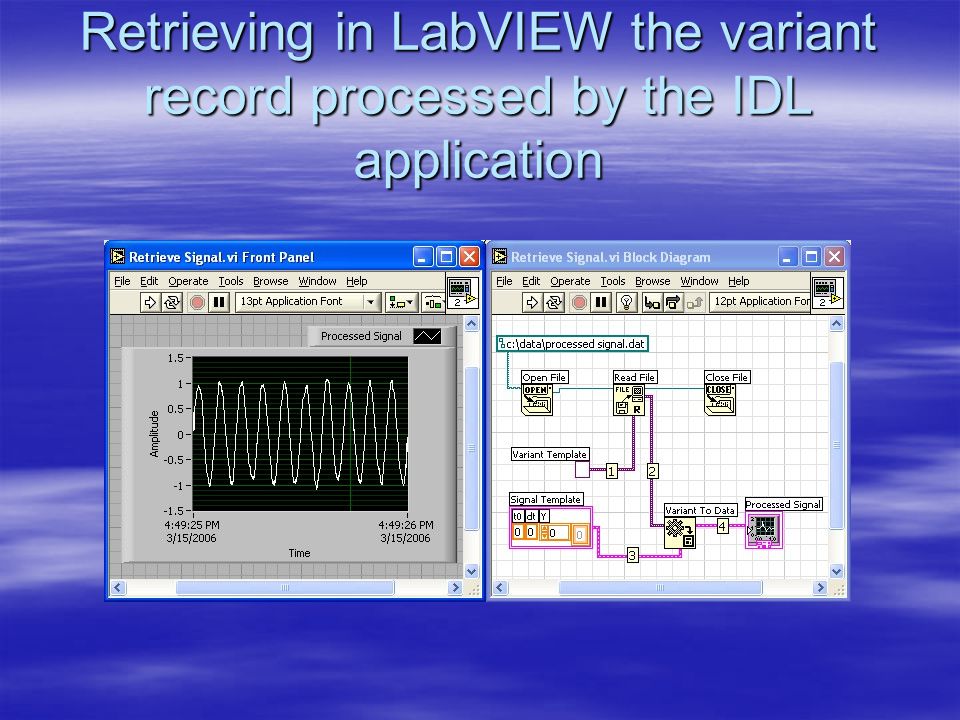The image size is (960, 720).
Task: Click Step Out button in Block Diagram
Action: pyautogui.click(x=694, y=302)
